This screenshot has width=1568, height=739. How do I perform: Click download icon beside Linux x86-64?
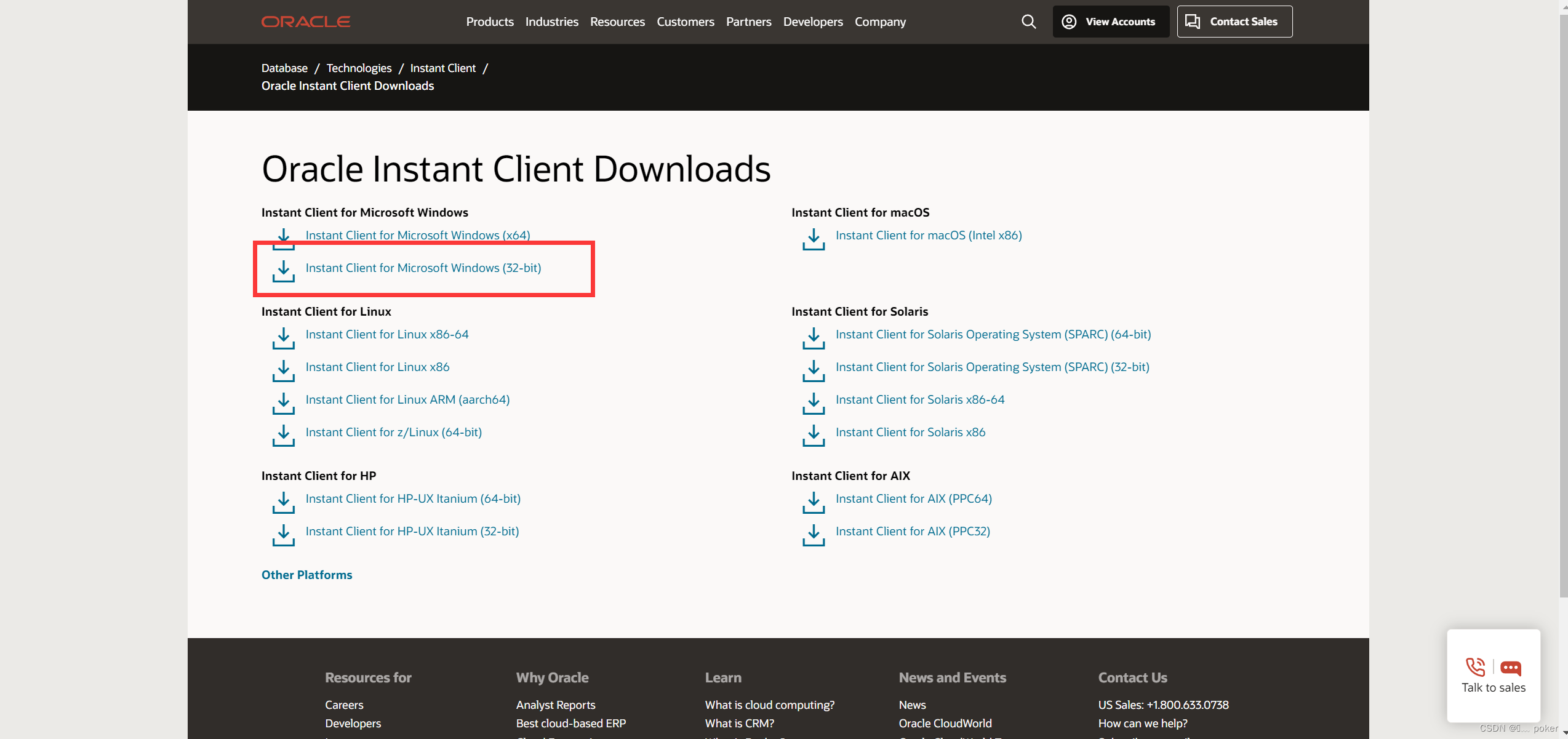pyautogui.click(x=283, y=338)
